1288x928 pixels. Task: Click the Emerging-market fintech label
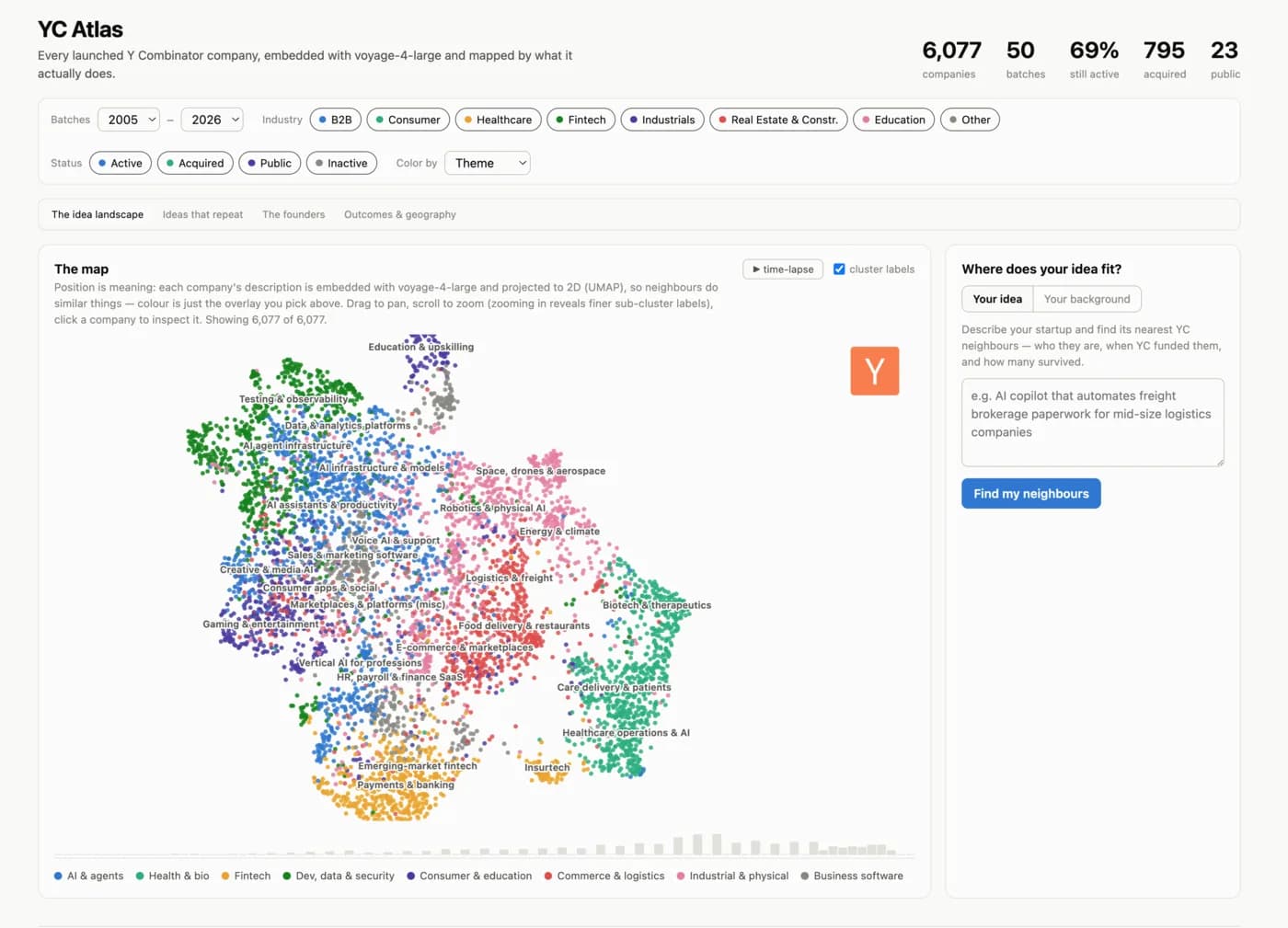(x=418, y=766)
